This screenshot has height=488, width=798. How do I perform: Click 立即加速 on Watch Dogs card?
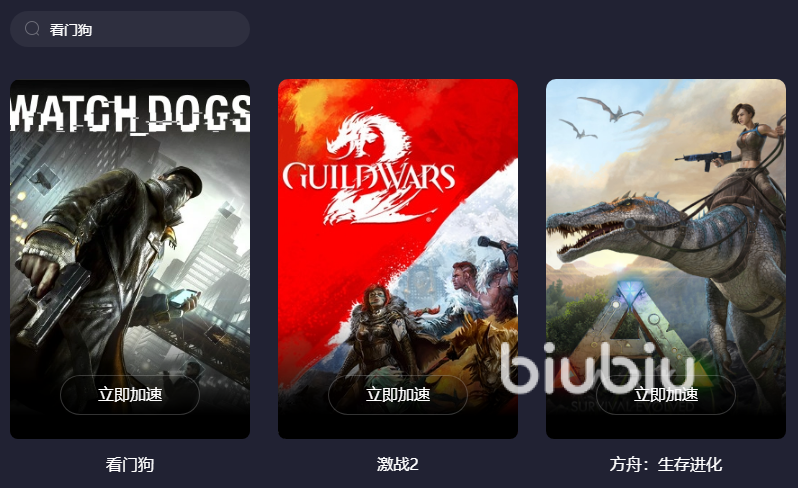tap(130, 394)
